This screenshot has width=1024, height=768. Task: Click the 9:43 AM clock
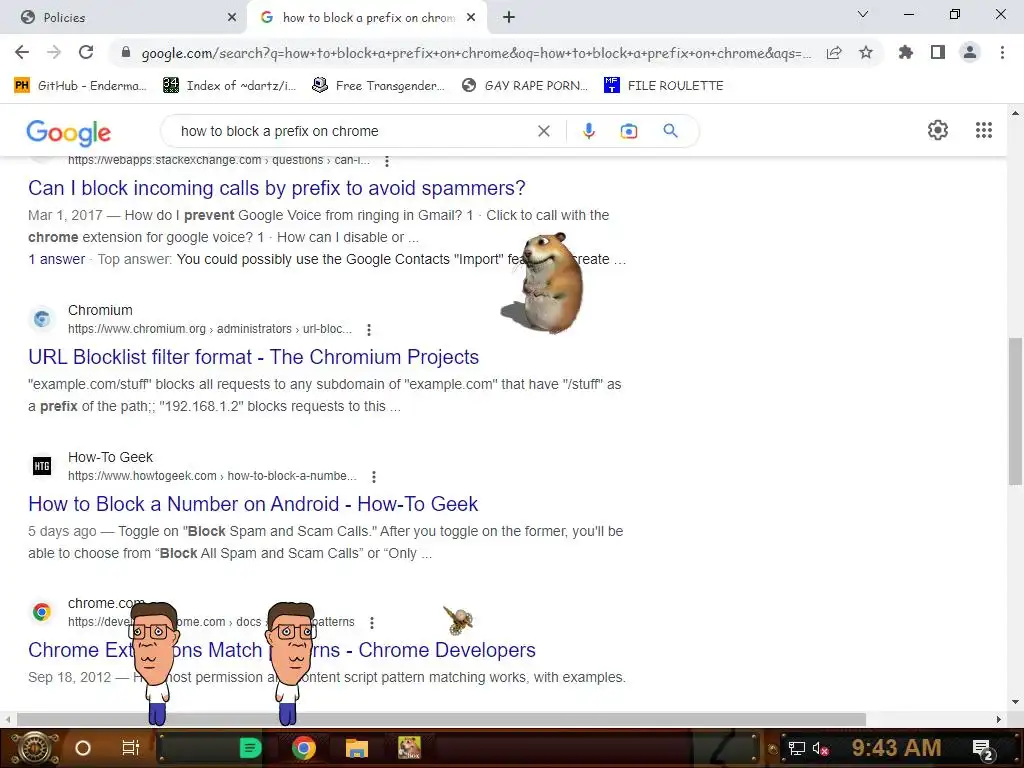click(x=896, y=748)
